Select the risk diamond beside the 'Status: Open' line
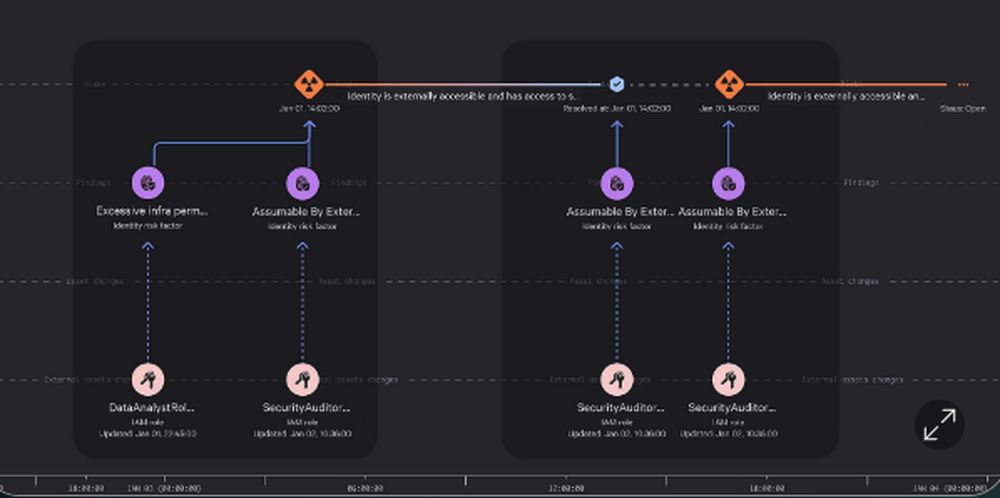The image size is (1000, 498). pos(729,84)
